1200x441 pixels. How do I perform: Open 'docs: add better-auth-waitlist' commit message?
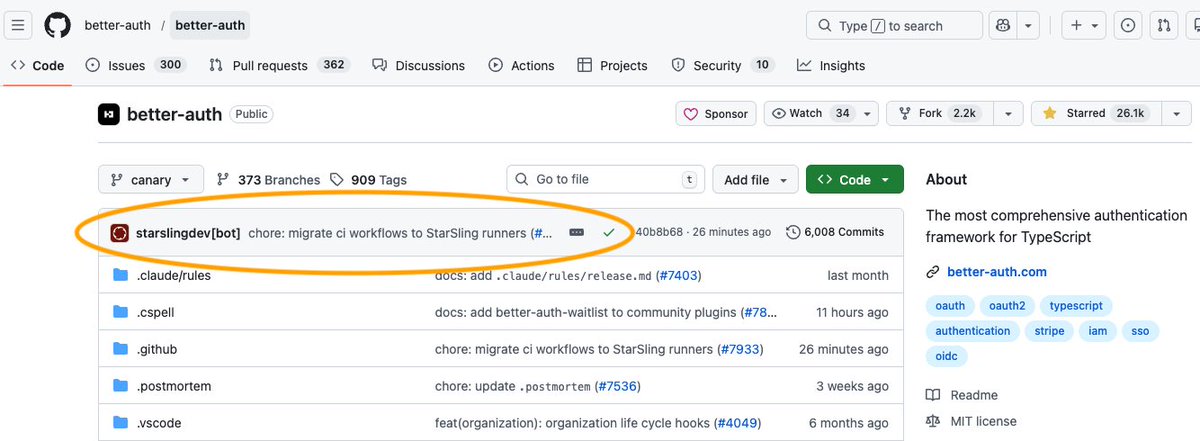[587, 312]
